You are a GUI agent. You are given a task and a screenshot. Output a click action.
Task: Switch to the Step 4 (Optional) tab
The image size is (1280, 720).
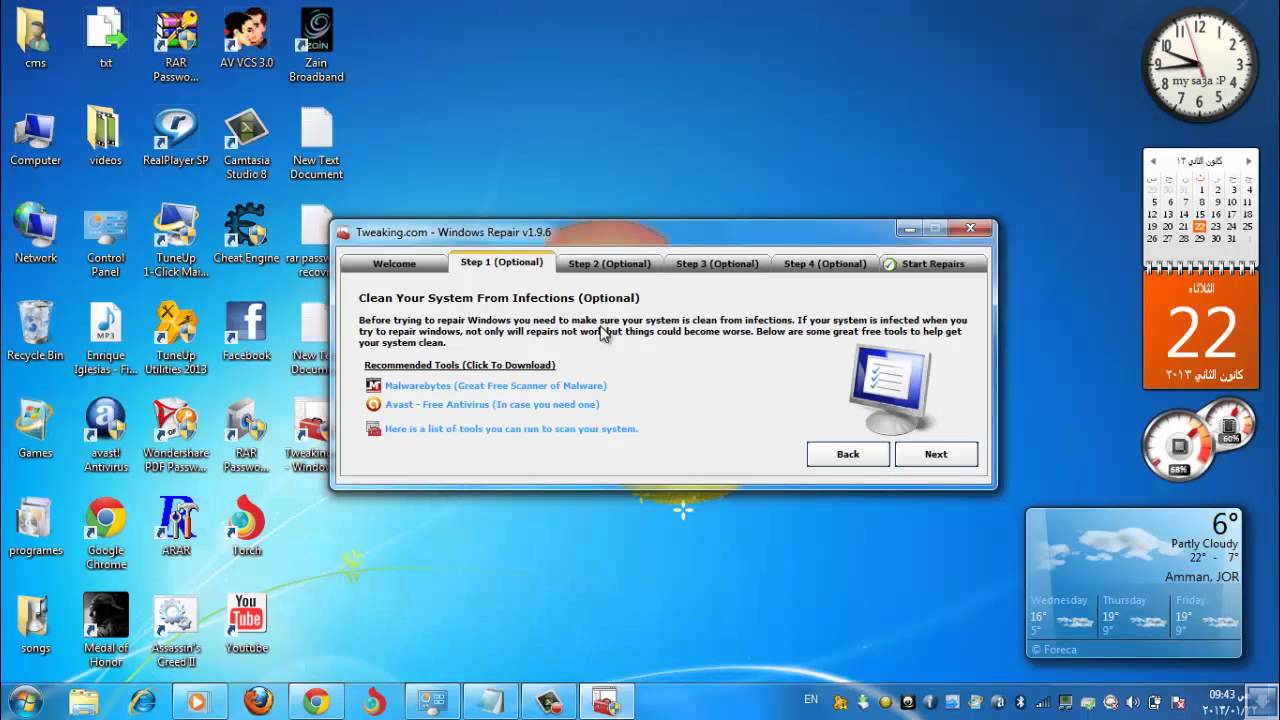(x=825, y=264)
